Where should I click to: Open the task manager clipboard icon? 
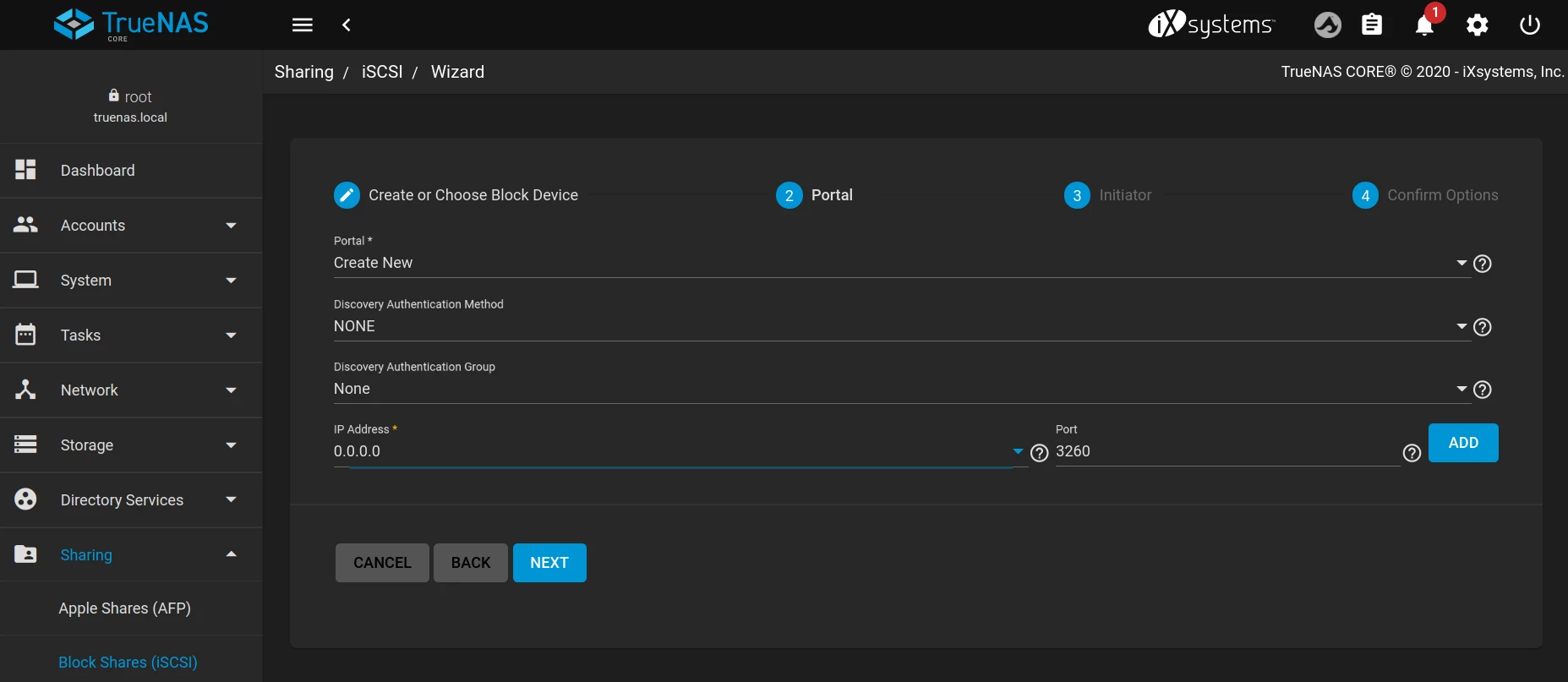point(1372,25)
